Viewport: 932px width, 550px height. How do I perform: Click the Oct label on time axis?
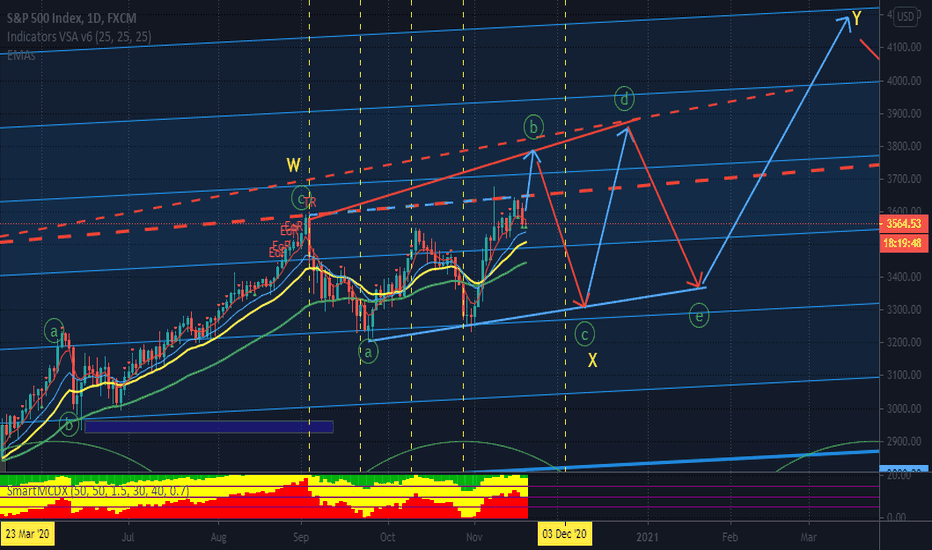click(x=388, y=538)
